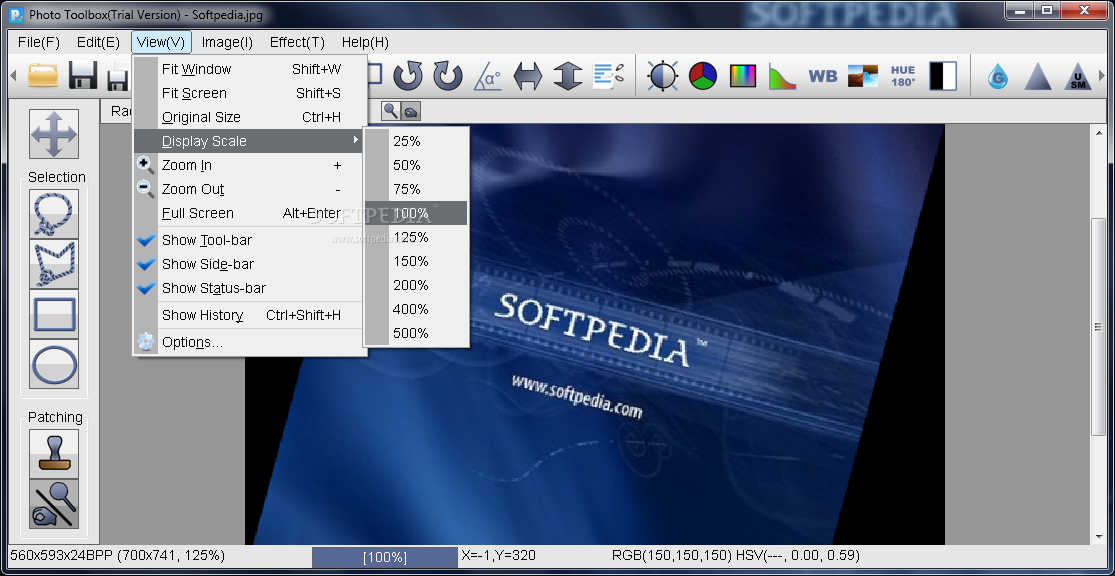
Task: Flip the image horizontally
Action: pyautogui.click(x=528, y=75)
